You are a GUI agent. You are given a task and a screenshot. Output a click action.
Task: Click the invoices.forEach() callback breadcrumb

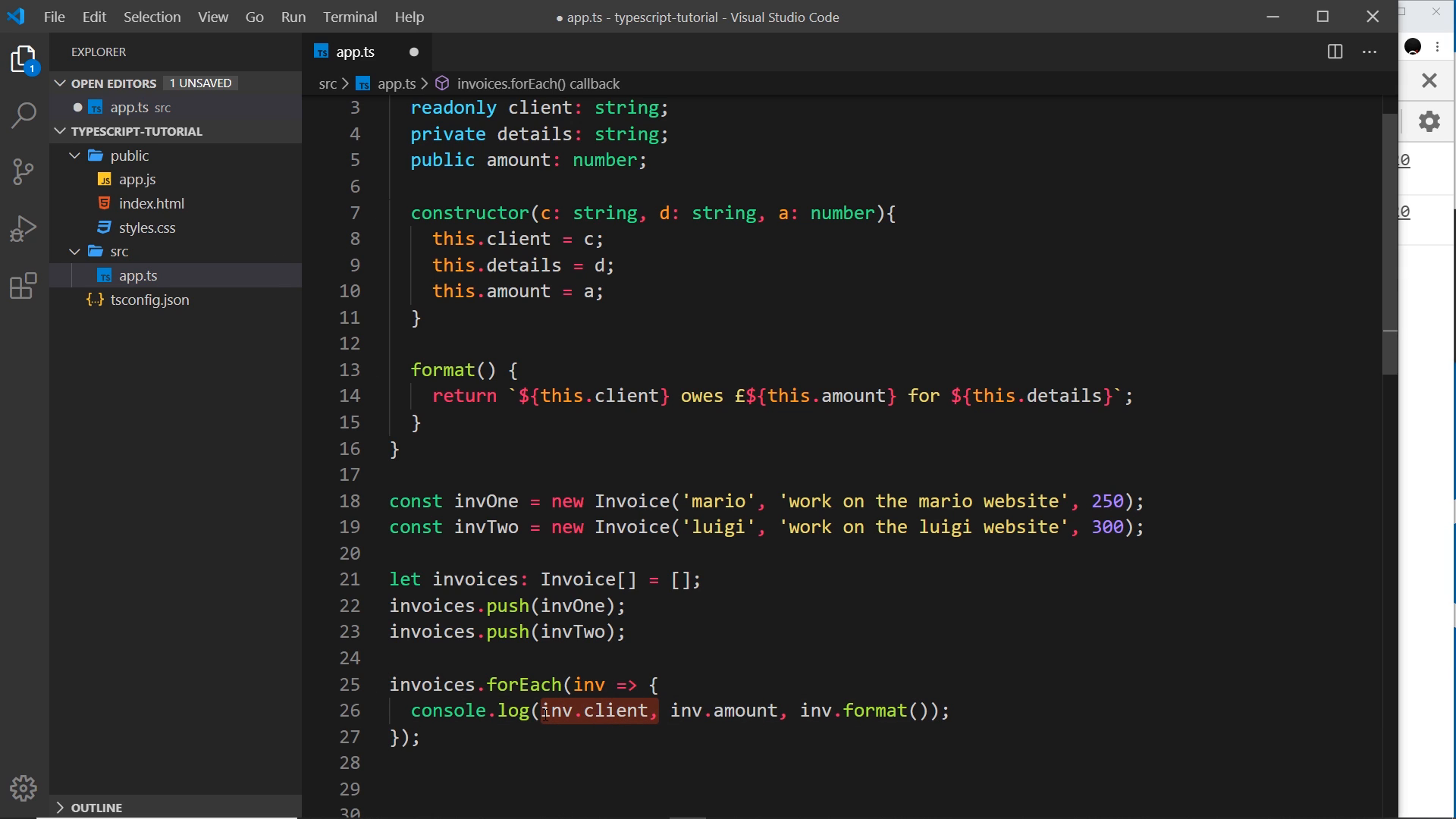(538, 84)
